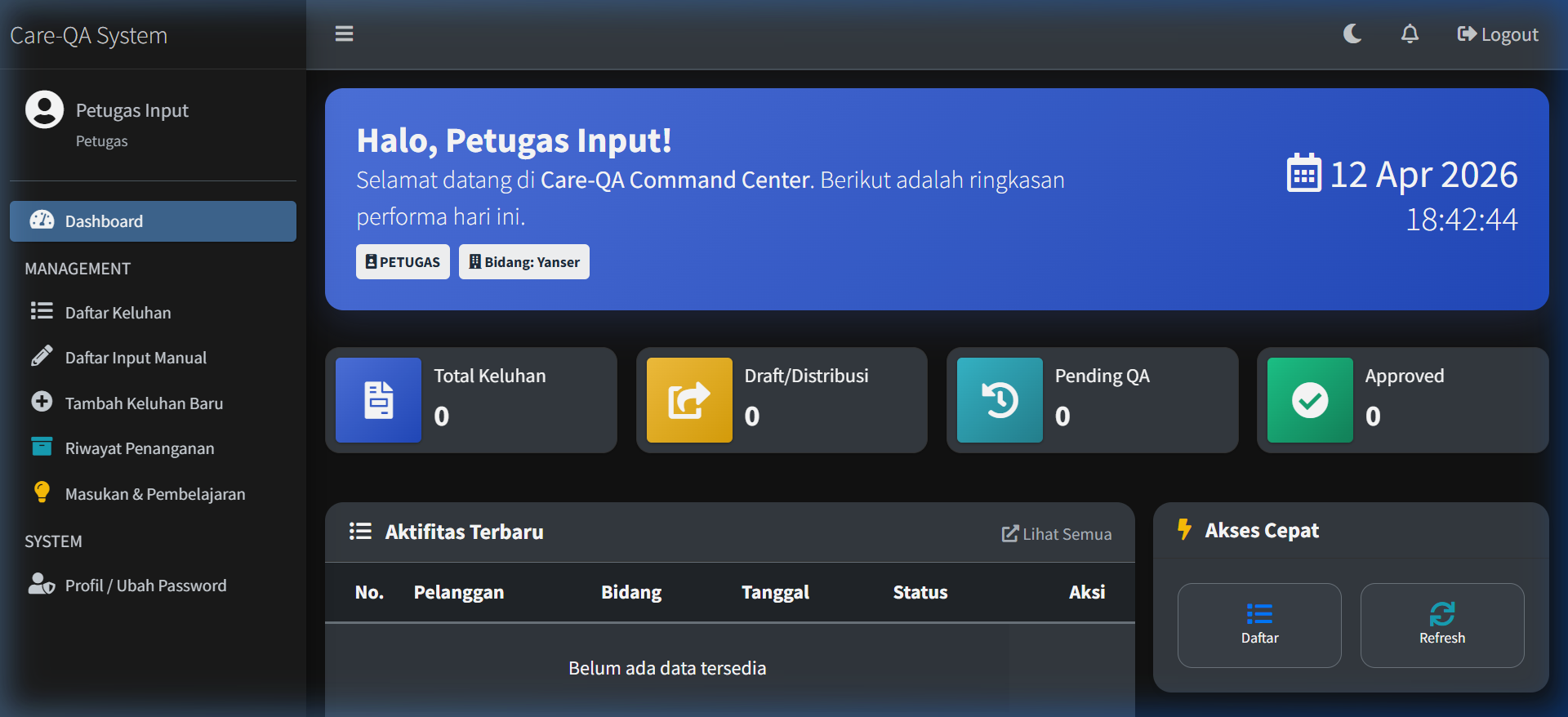Click the Bidang column header
This screenshot has width=1568, height=717.
tap(631, 593)
